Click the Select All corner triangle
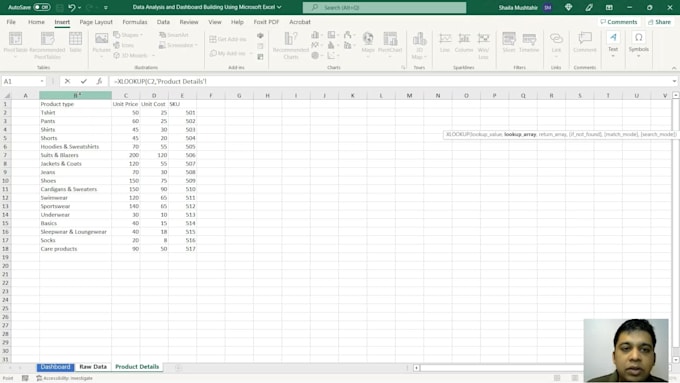680x383 pixels. point(7,95)
